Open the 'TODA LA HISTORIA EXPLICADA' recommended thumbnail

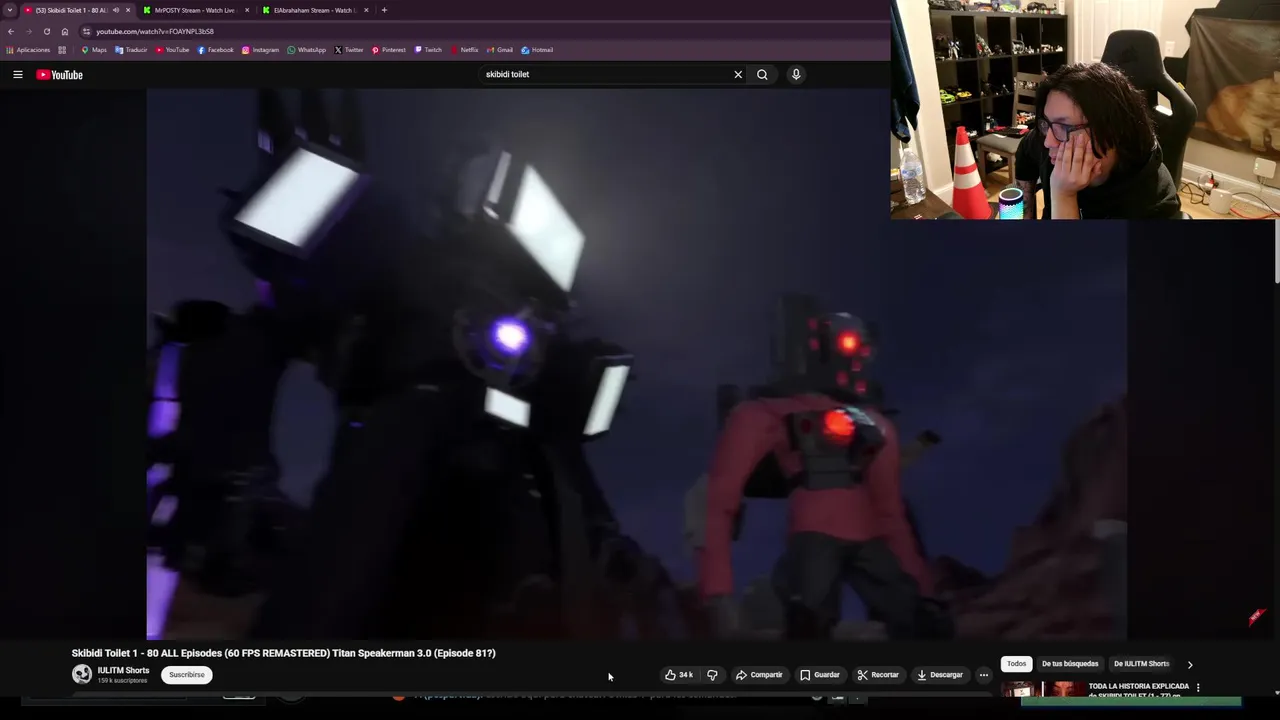[1043, 689]
